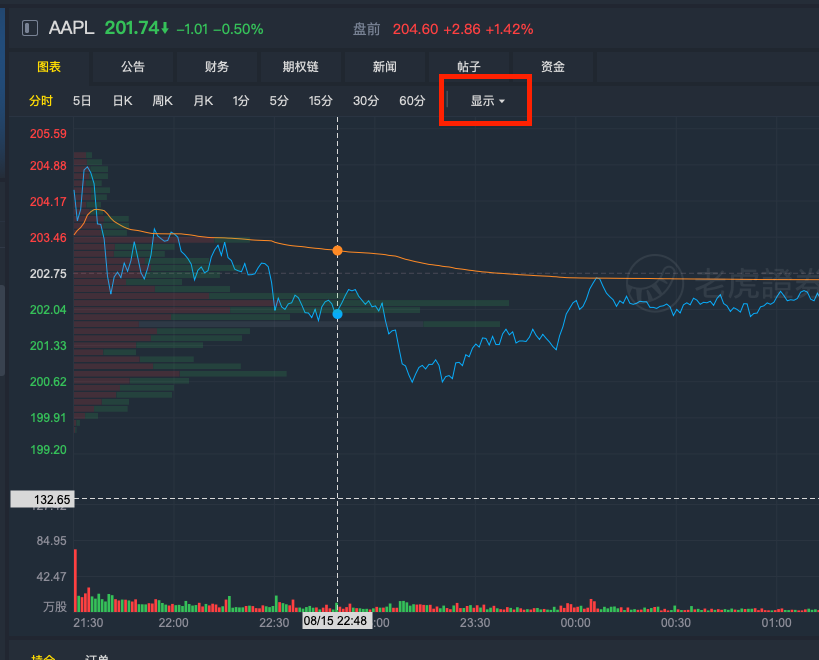Click the 21:30 time axis label
The width and height of the screenshot is (819, 660).
pyautogui.click(x=88, y=623)
